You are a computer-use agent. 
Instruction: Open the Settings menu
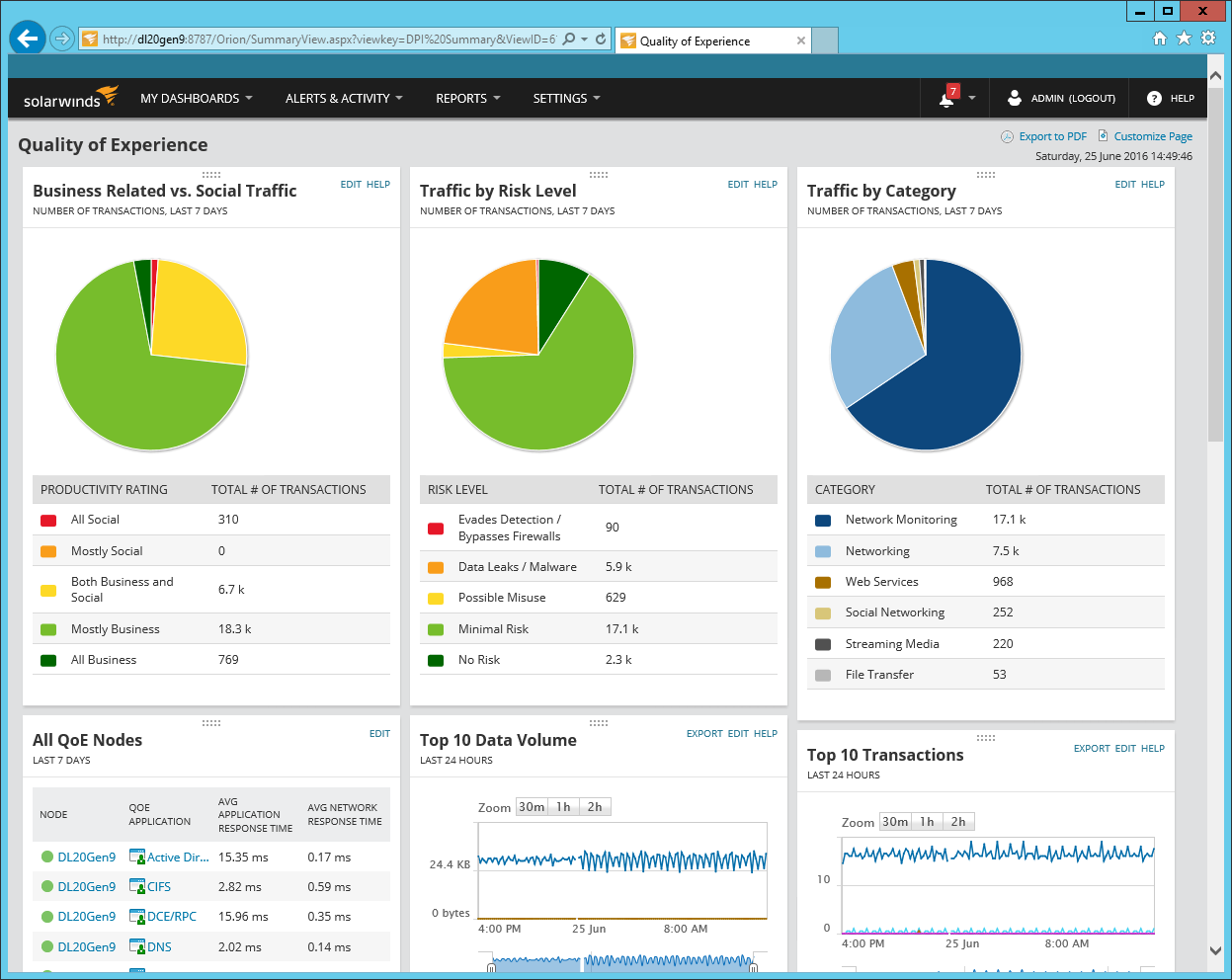567,98
